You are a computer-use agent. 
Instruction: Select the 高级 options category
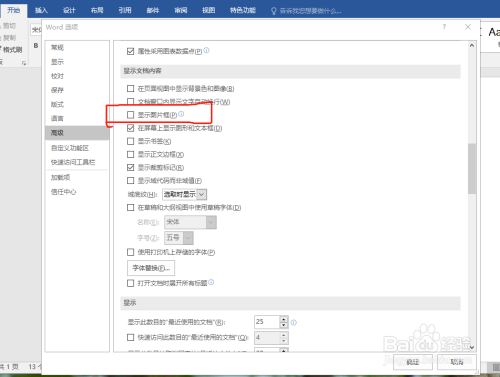coord(77,133)
